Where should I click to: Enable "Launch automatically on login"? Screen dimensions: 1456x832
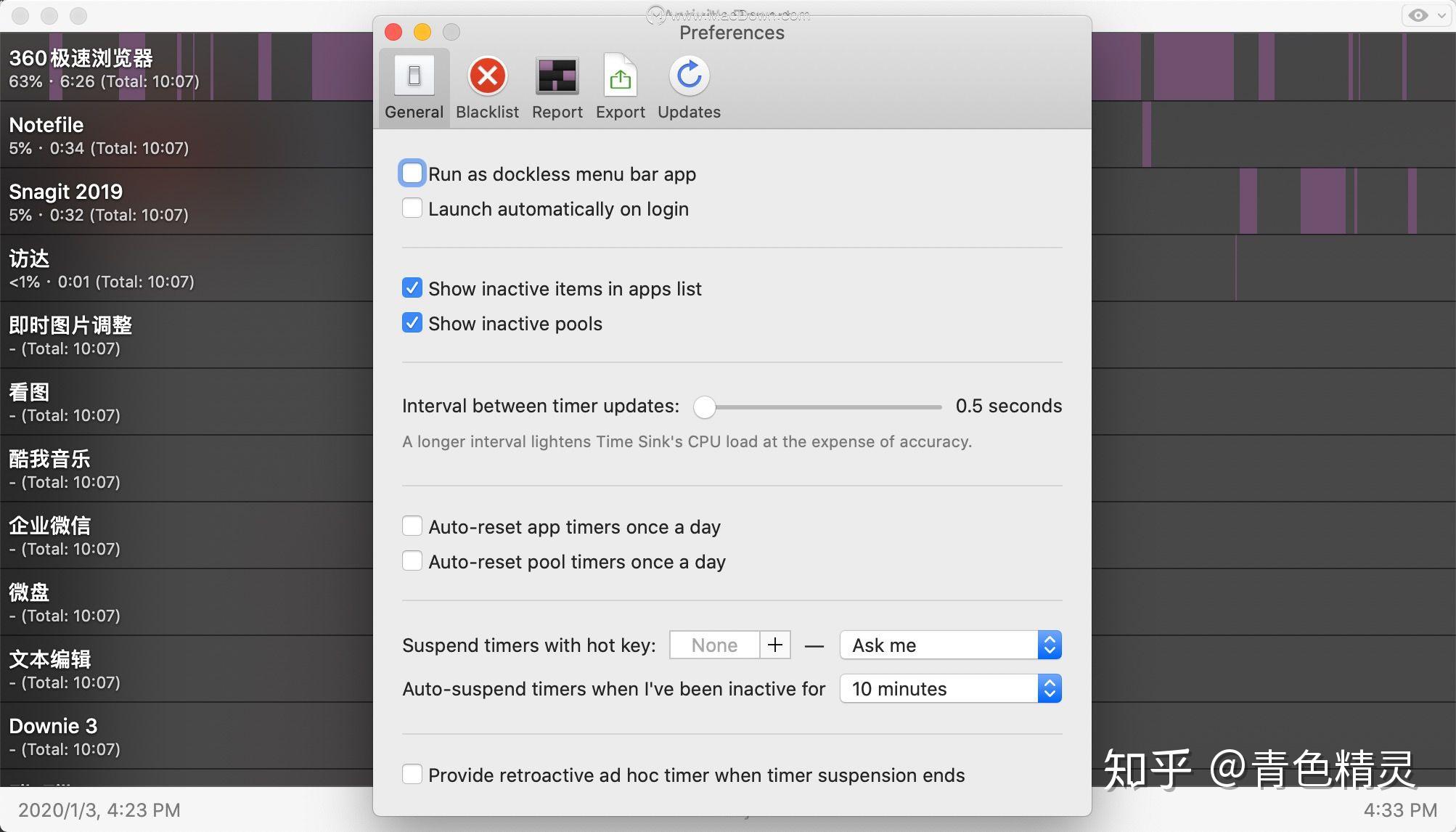tap(412, 208)
